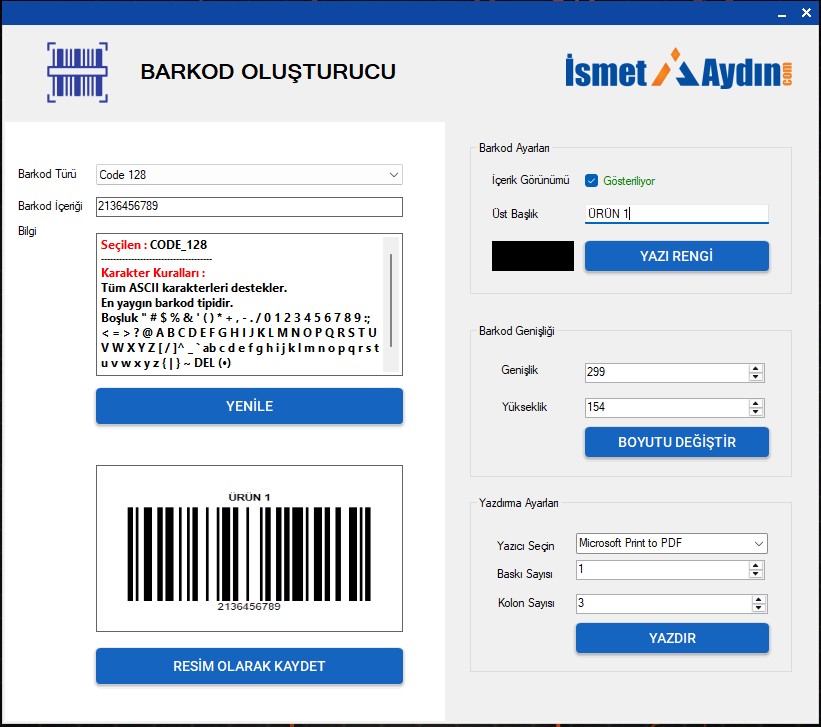Click the black text color swatch

click(533, 256)
